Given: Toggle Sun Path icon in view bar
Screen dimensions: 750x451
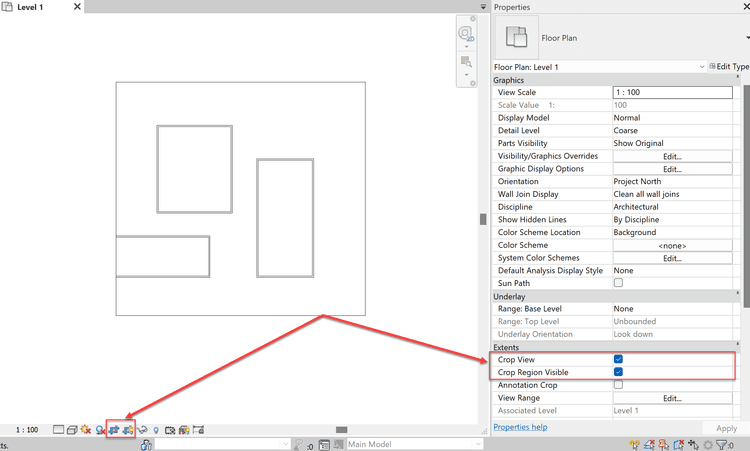Looking at the screenshot, I should point(86,430).
